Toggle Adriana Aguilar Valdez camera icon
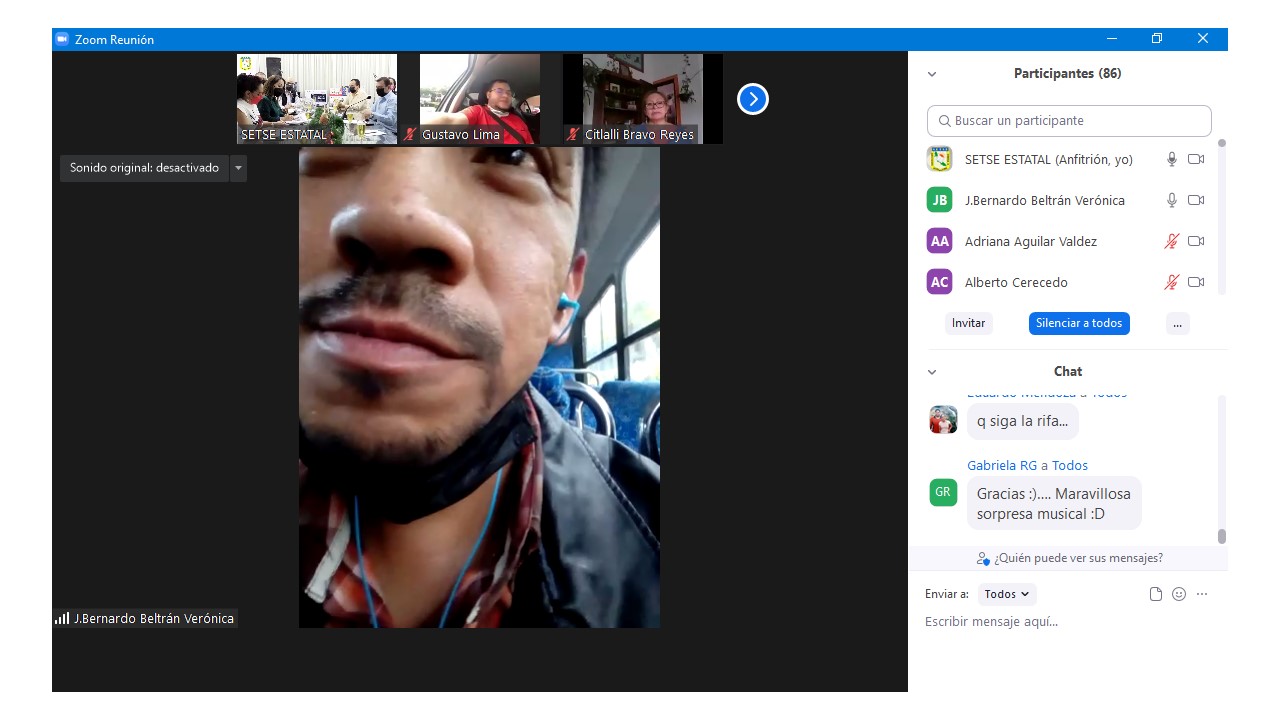This screenshot has width=1280, height=720. point(1196,241)
